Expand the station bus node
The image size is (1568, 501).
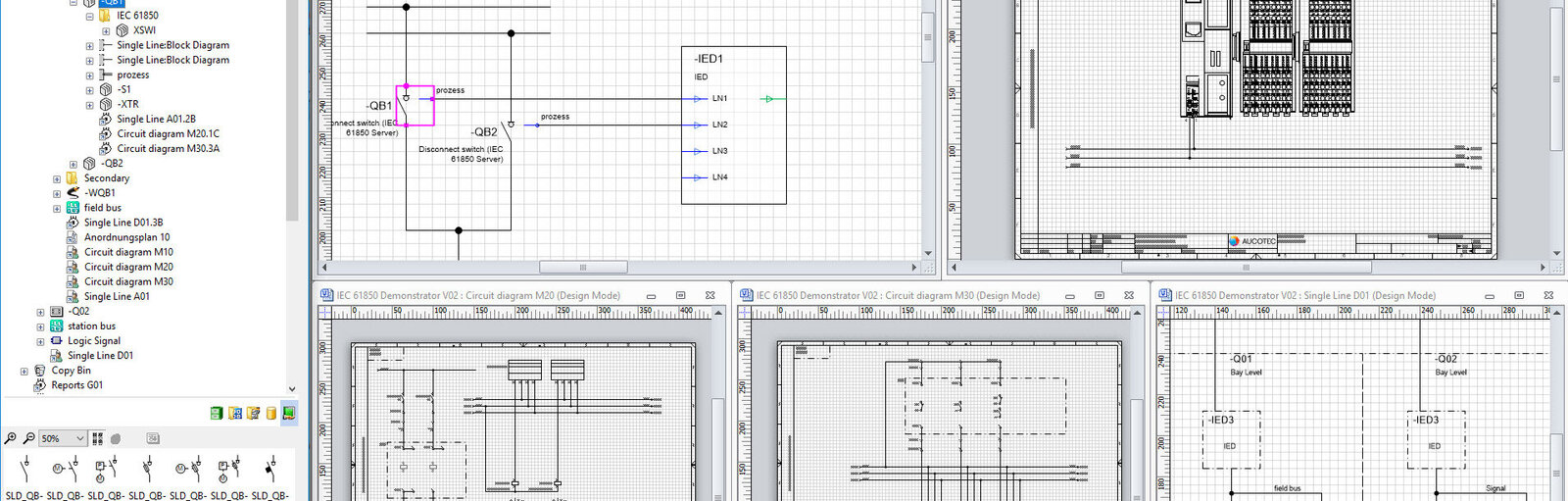click(x=41, y=327)
